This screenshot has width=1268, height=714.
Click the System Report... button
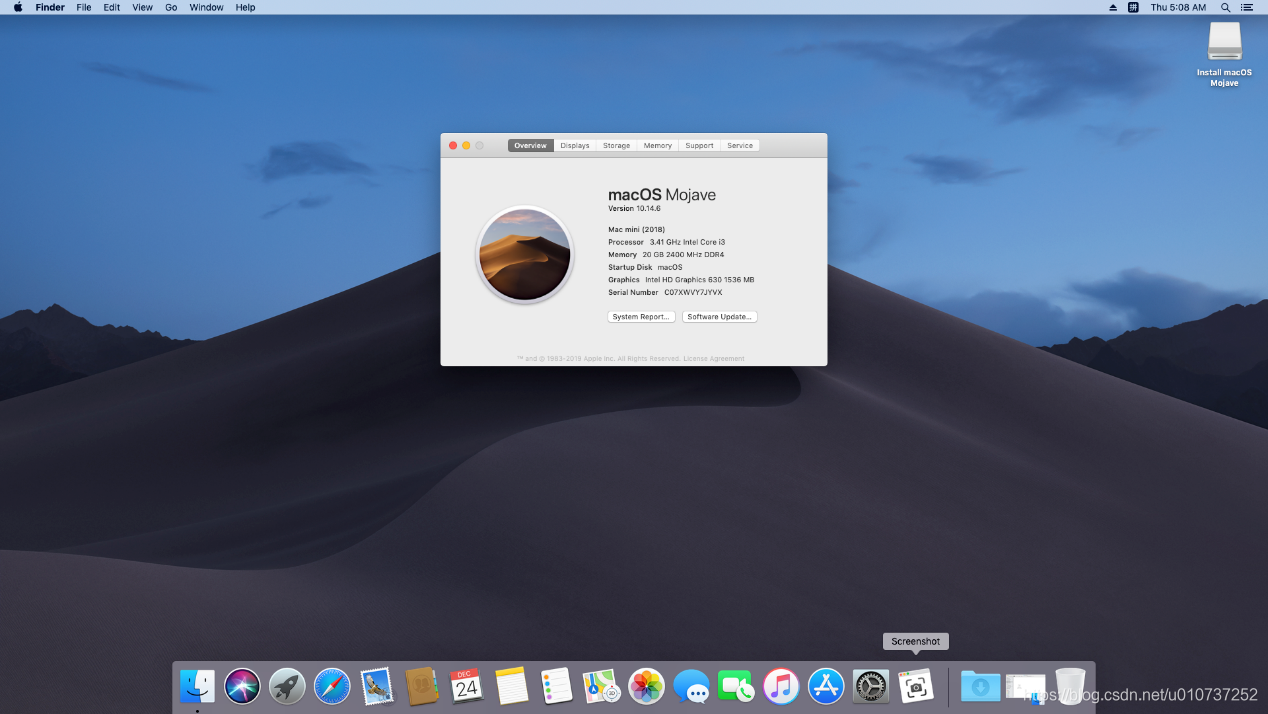[641, 316]
